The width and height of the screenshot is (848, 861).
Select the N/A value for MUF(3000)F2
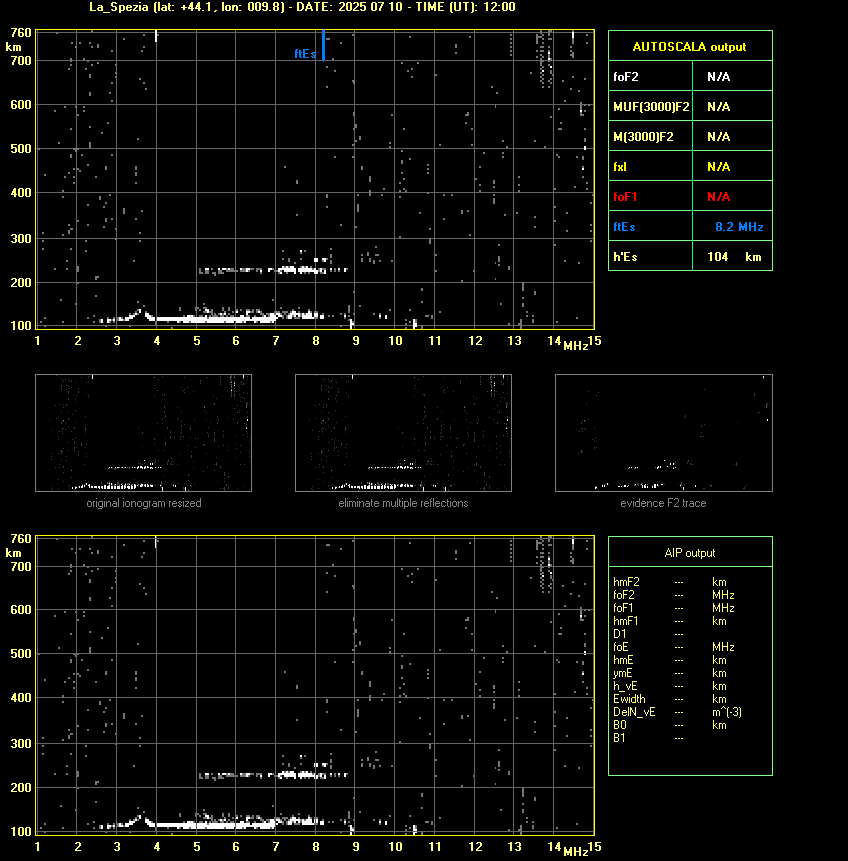[x=718, y=107]
